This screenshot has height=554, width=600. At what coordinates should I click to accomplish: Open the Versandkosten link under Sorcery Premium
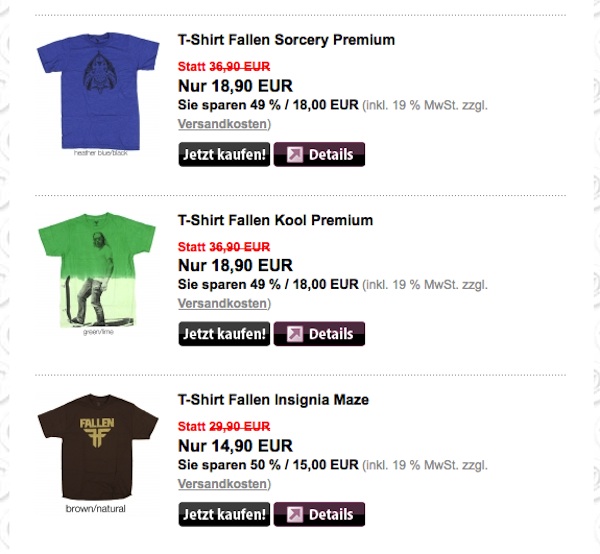pyautogui.click(x=223, y=124)
